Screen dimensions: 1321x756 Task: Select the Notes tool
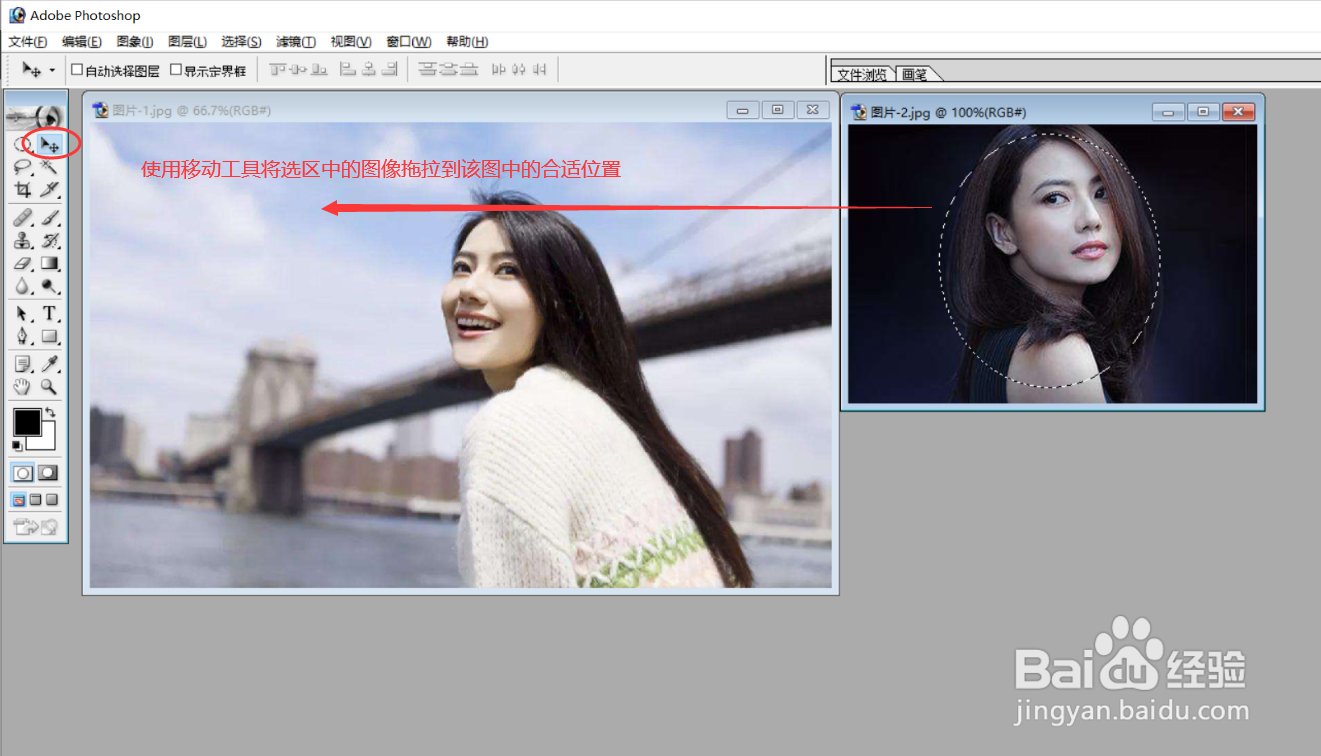point(21,364)
